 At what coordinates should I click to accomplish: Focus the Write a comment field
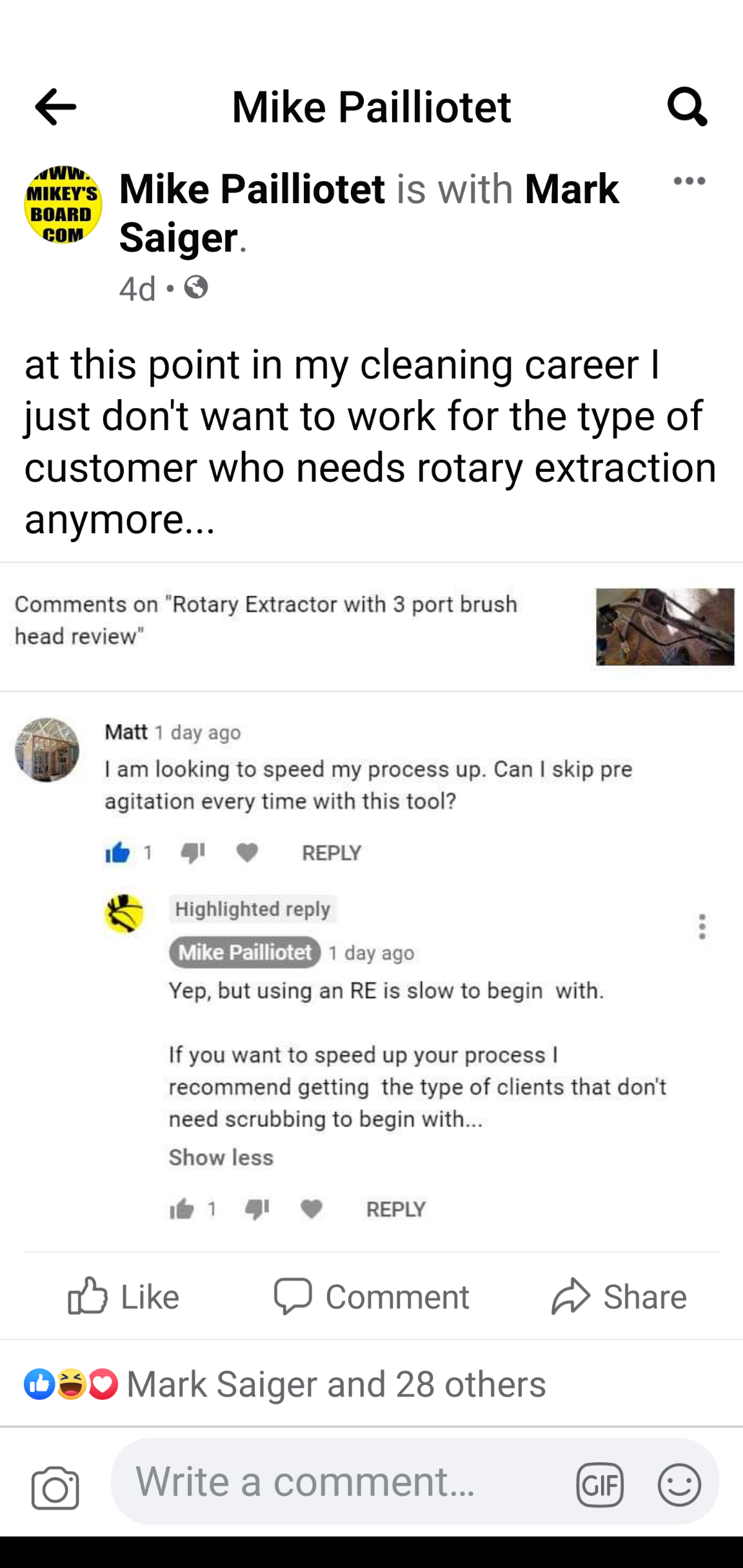[x=342, y=1482]
